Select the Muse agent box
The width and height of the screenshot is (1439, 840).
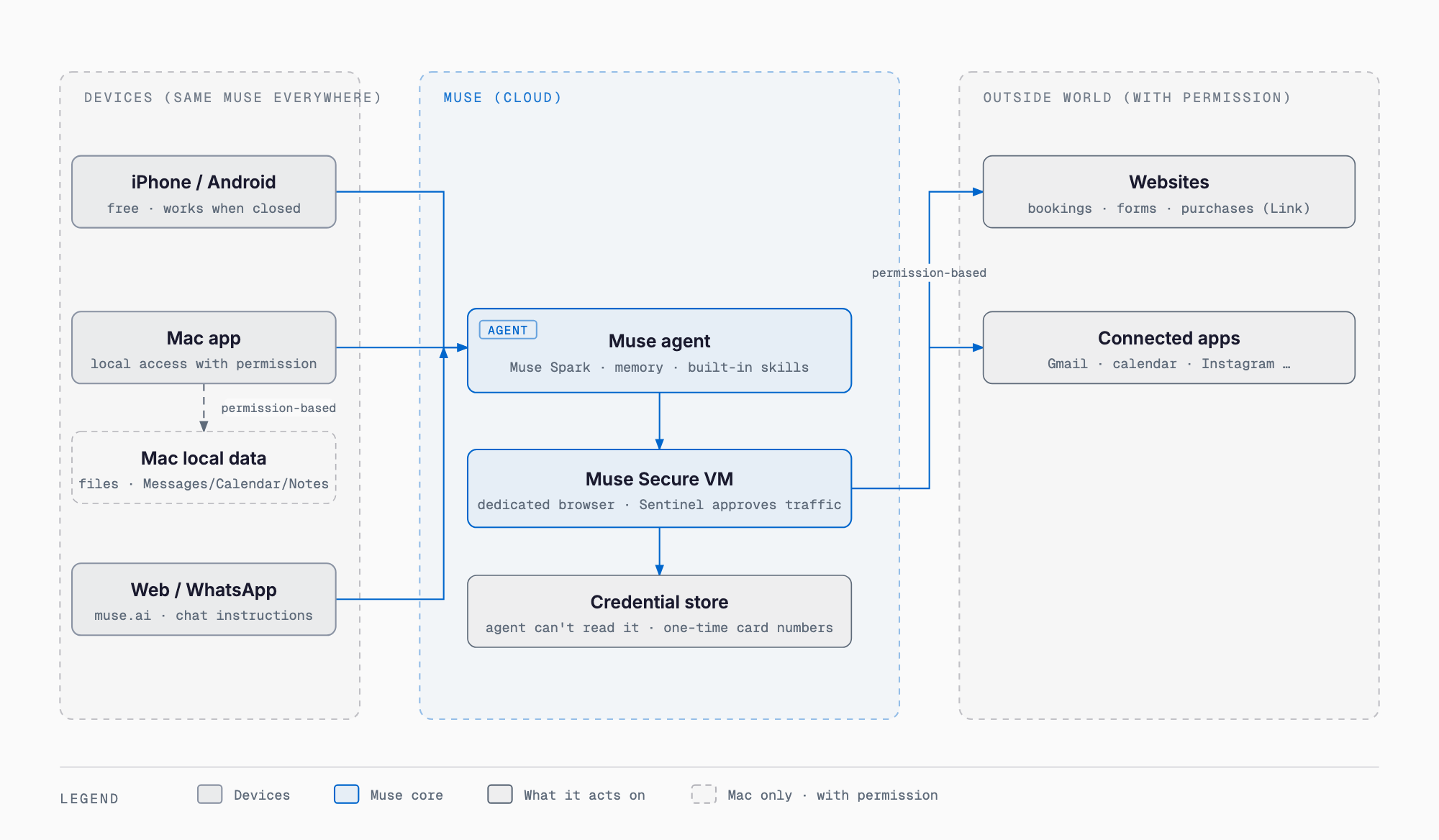pos(659,351)
